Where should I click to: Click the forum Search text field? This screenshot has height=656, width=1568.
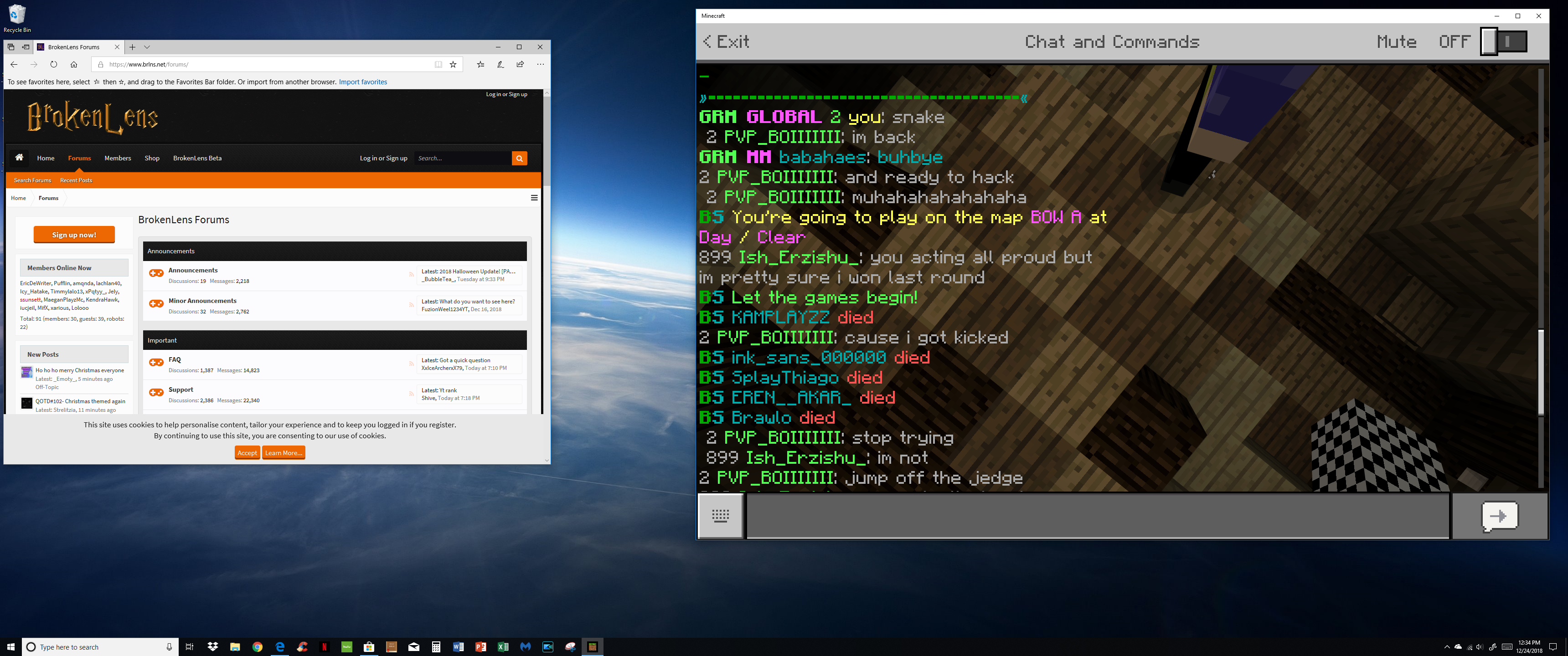[x=463, y=158]
